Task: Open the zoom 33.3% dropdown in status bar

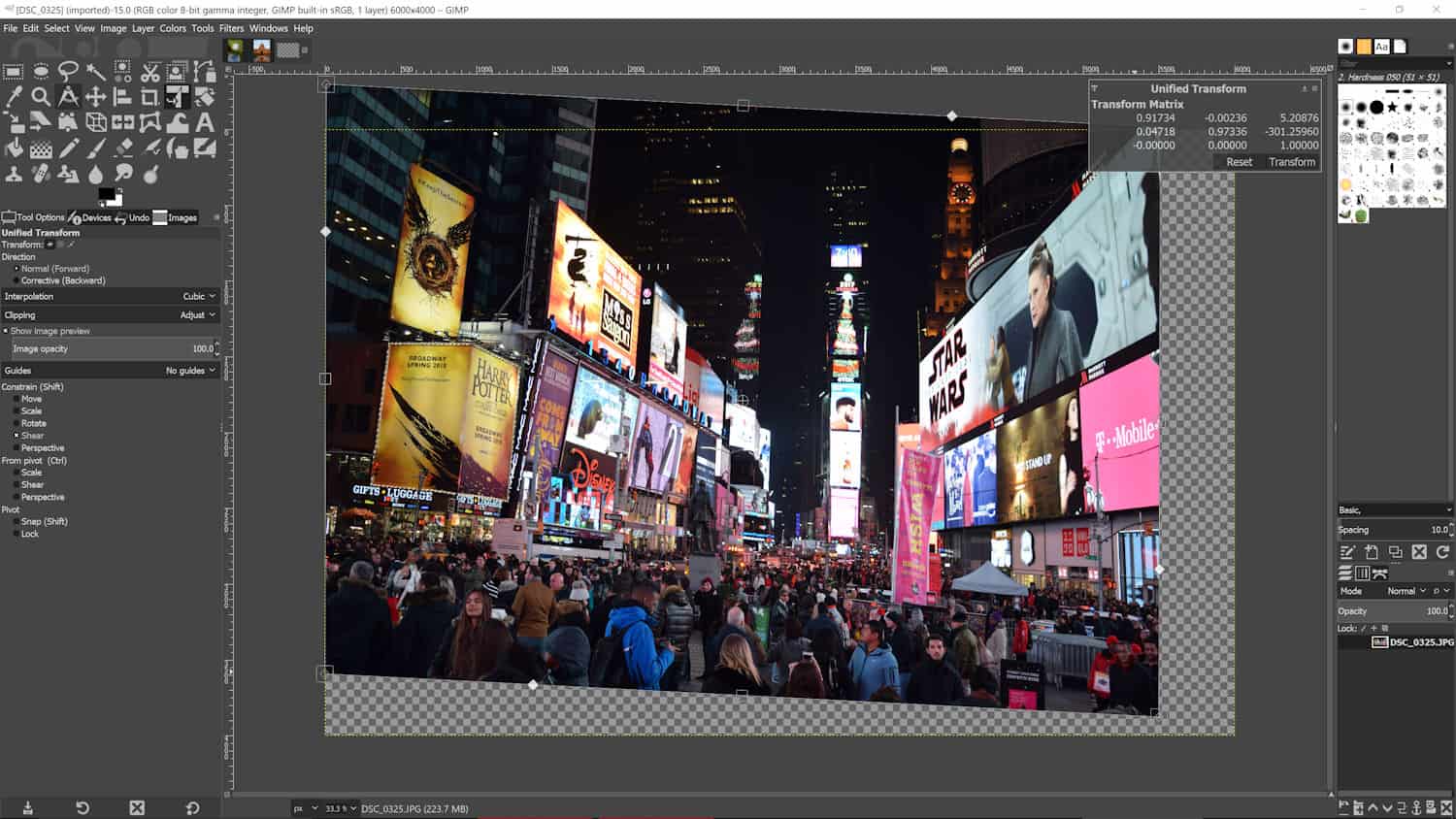Action: pyautogui.click(x=341, y=808)
